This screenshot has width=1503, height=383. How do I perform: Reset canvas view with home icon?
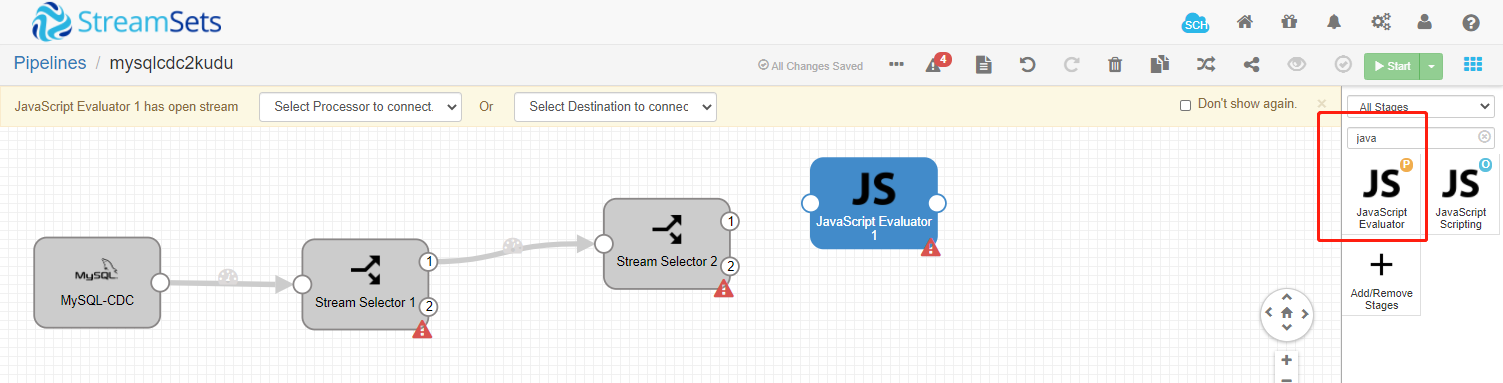point(1286,312)
